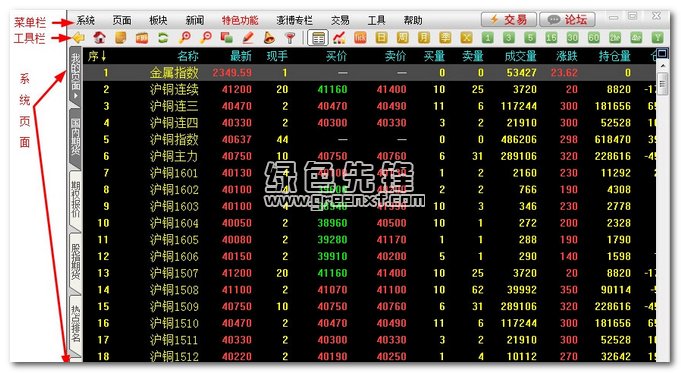Screen dimensions: 681x373
Task: Click the funnel filter icon
Action: 290,38
